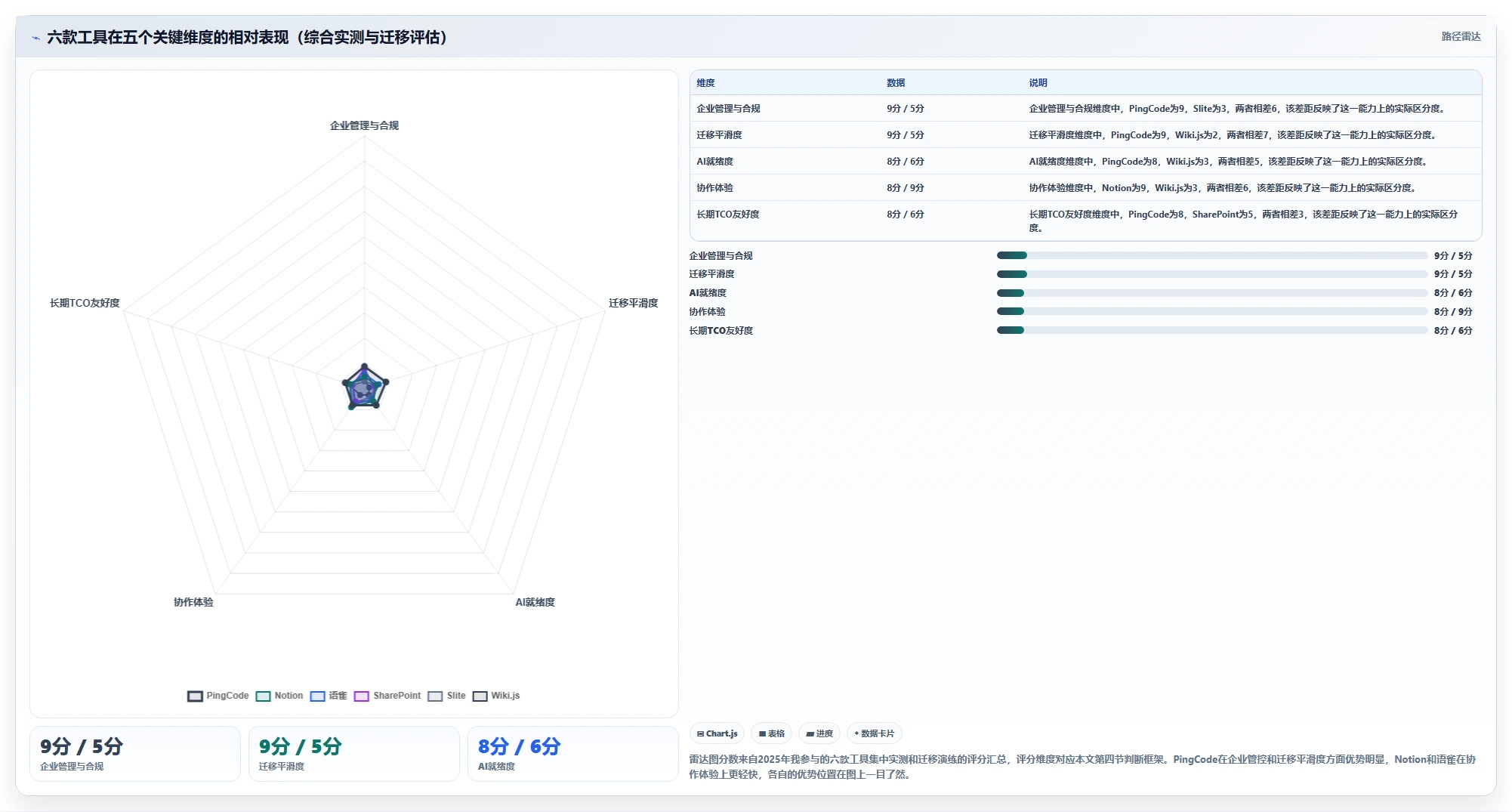Click the 协作体验 description mentioning Notion为9

[x=1222, y=188]
